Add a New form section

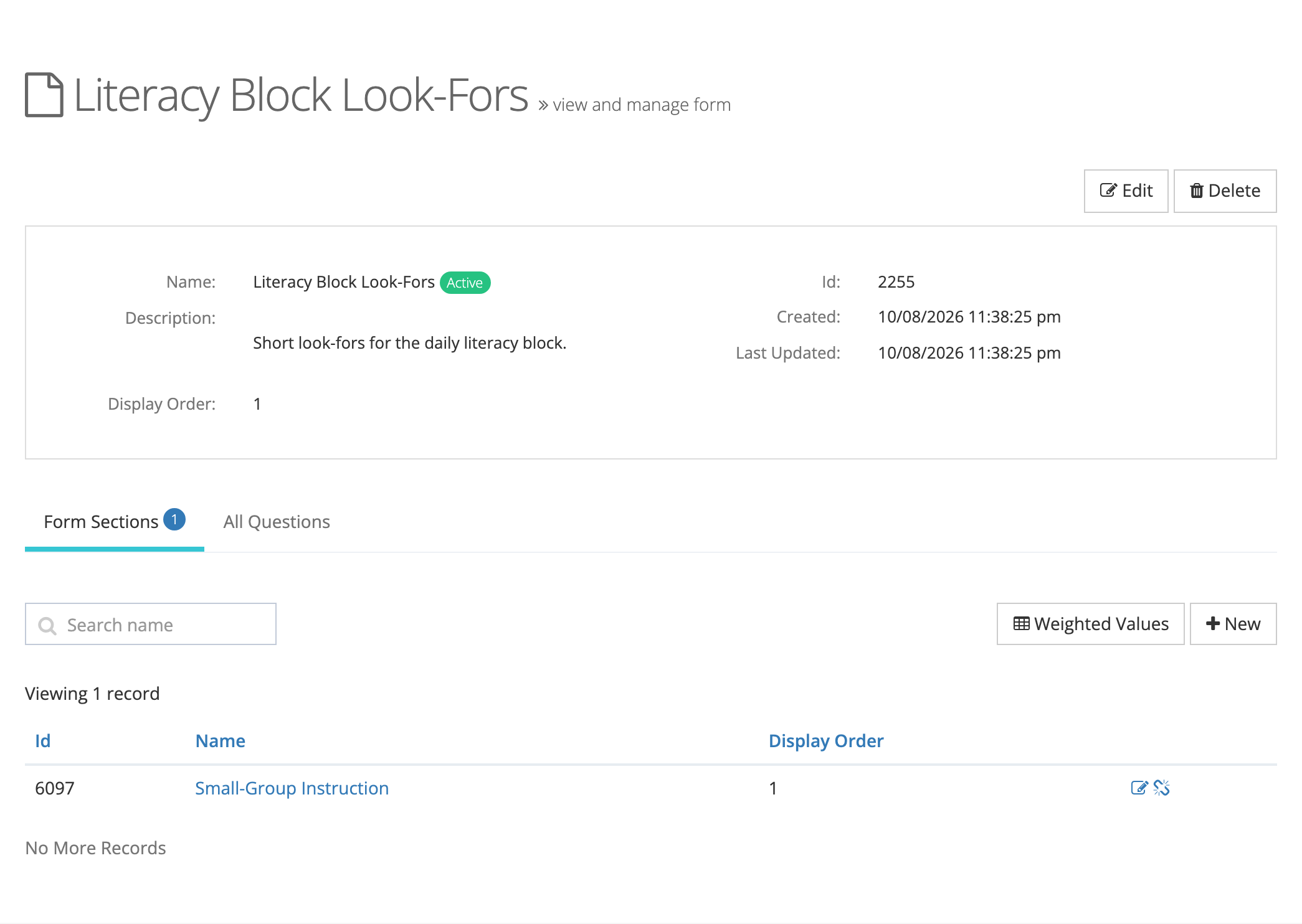1233,624
